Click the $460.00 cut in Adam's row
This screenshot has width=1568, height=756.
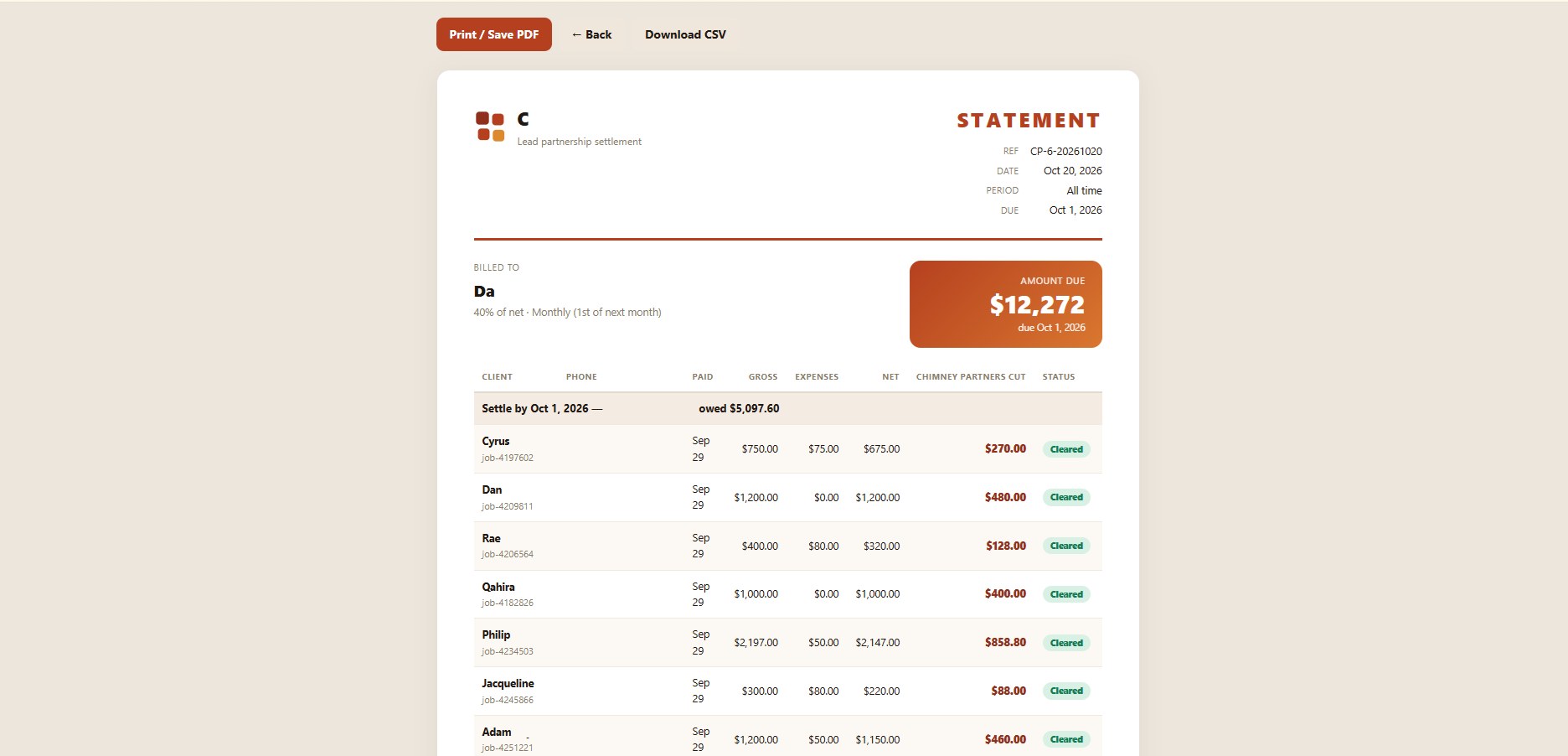click(x=1005, y=740)
